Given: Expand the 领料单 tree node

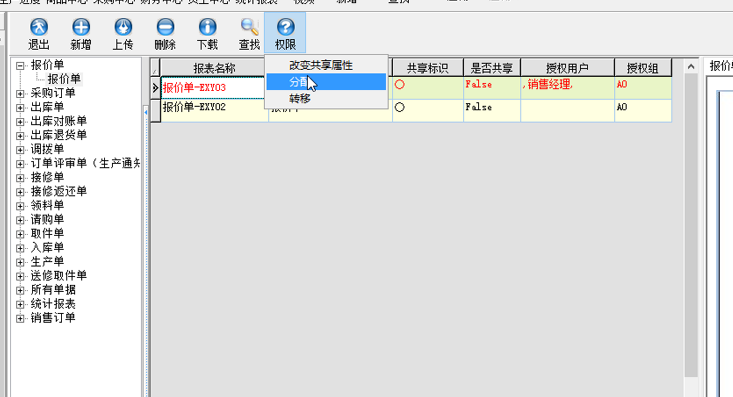Looking at the screenshot, I should point(20,206).
